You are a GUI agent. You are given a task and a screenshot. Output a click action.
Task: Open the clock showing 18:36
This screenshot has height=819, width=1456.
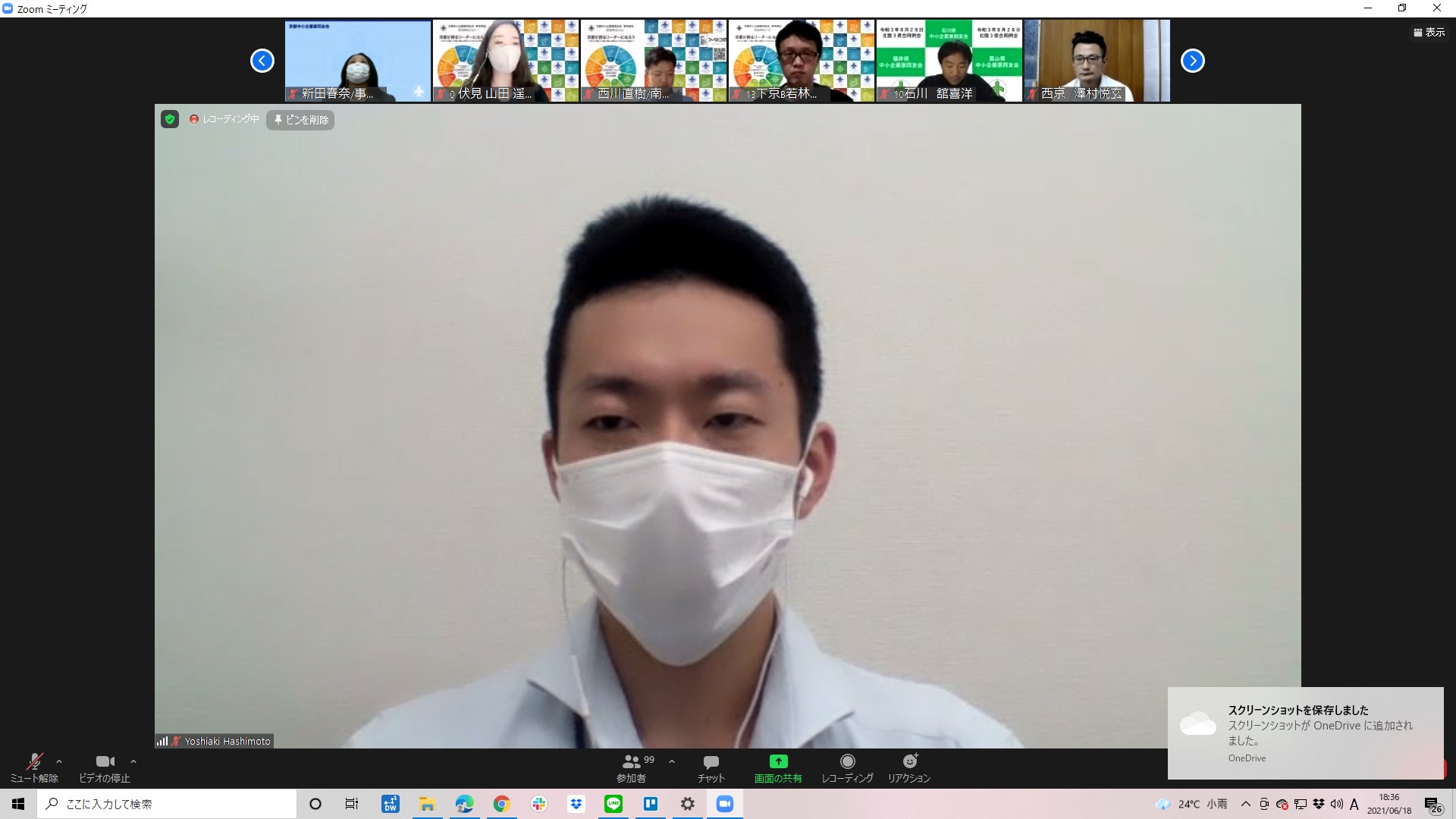pyautogui.click(x=1389, y=804)
